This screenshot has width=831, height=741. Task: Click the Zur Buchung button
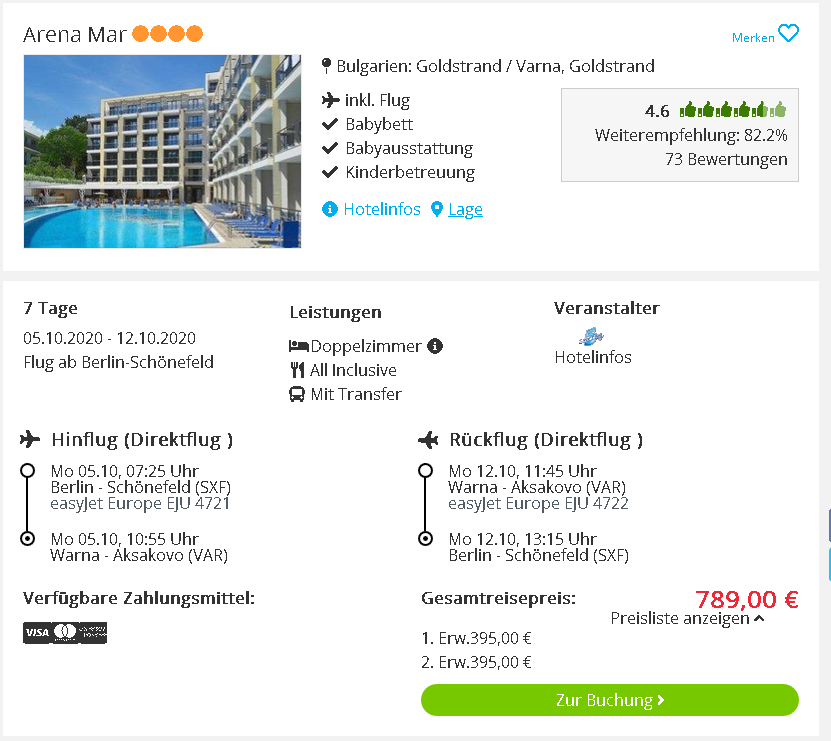pyautogui.click(x=609, y=700)
